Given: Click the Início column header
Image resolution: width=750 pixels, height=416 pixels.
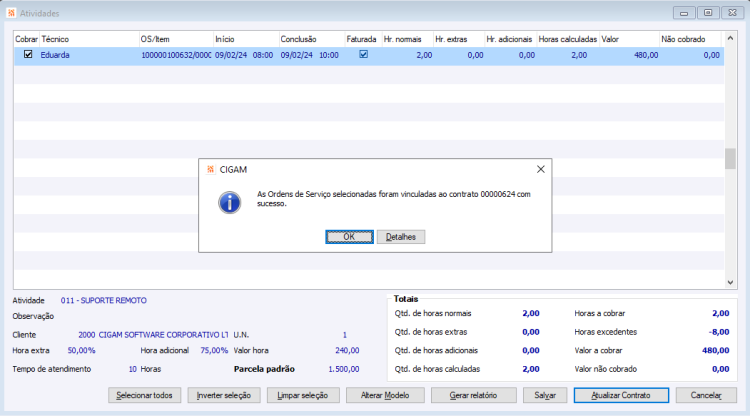Looking at the screenshot, I should coord(246,39).
